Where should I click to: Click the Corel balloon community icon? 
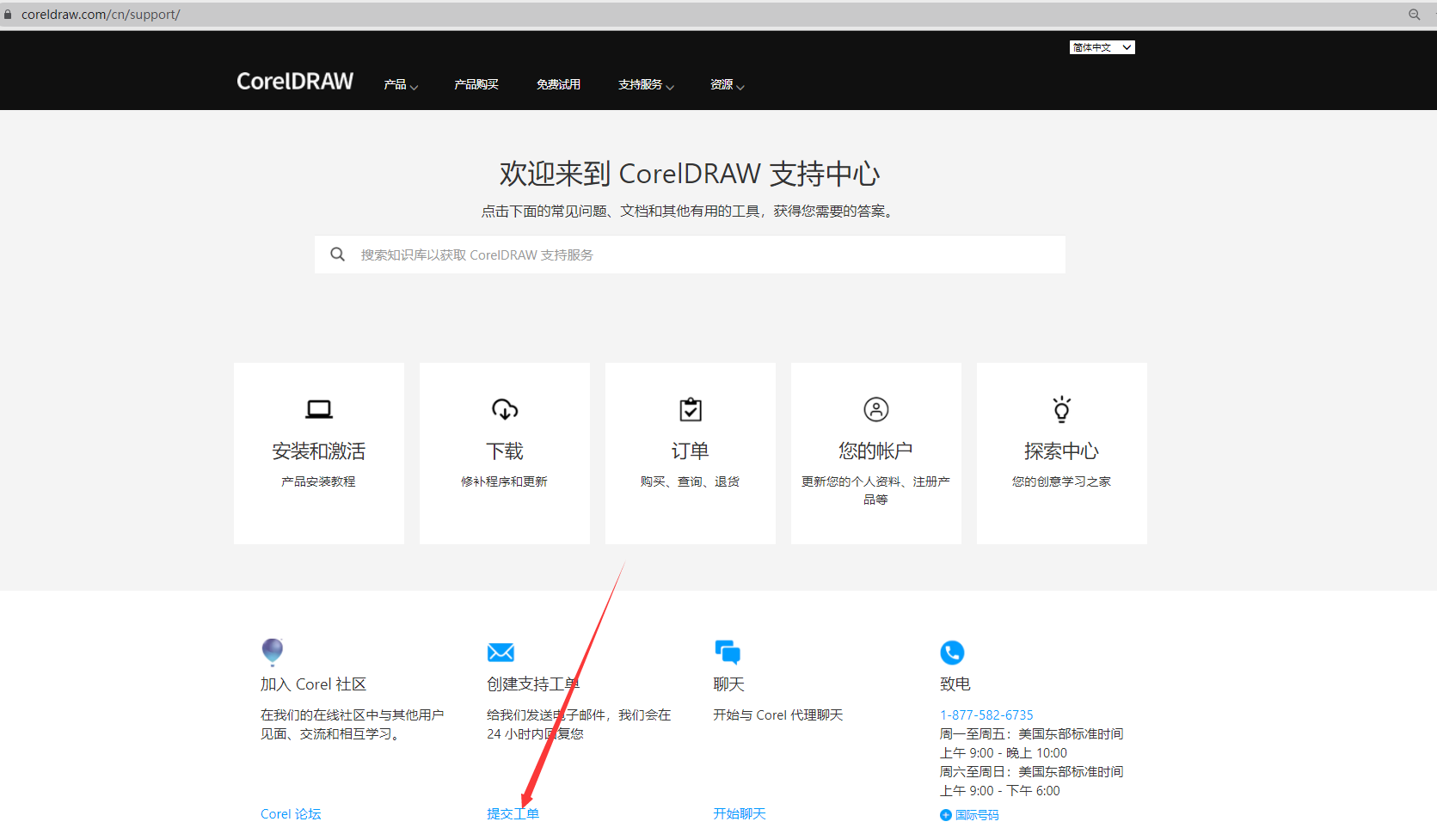[273, 652]
